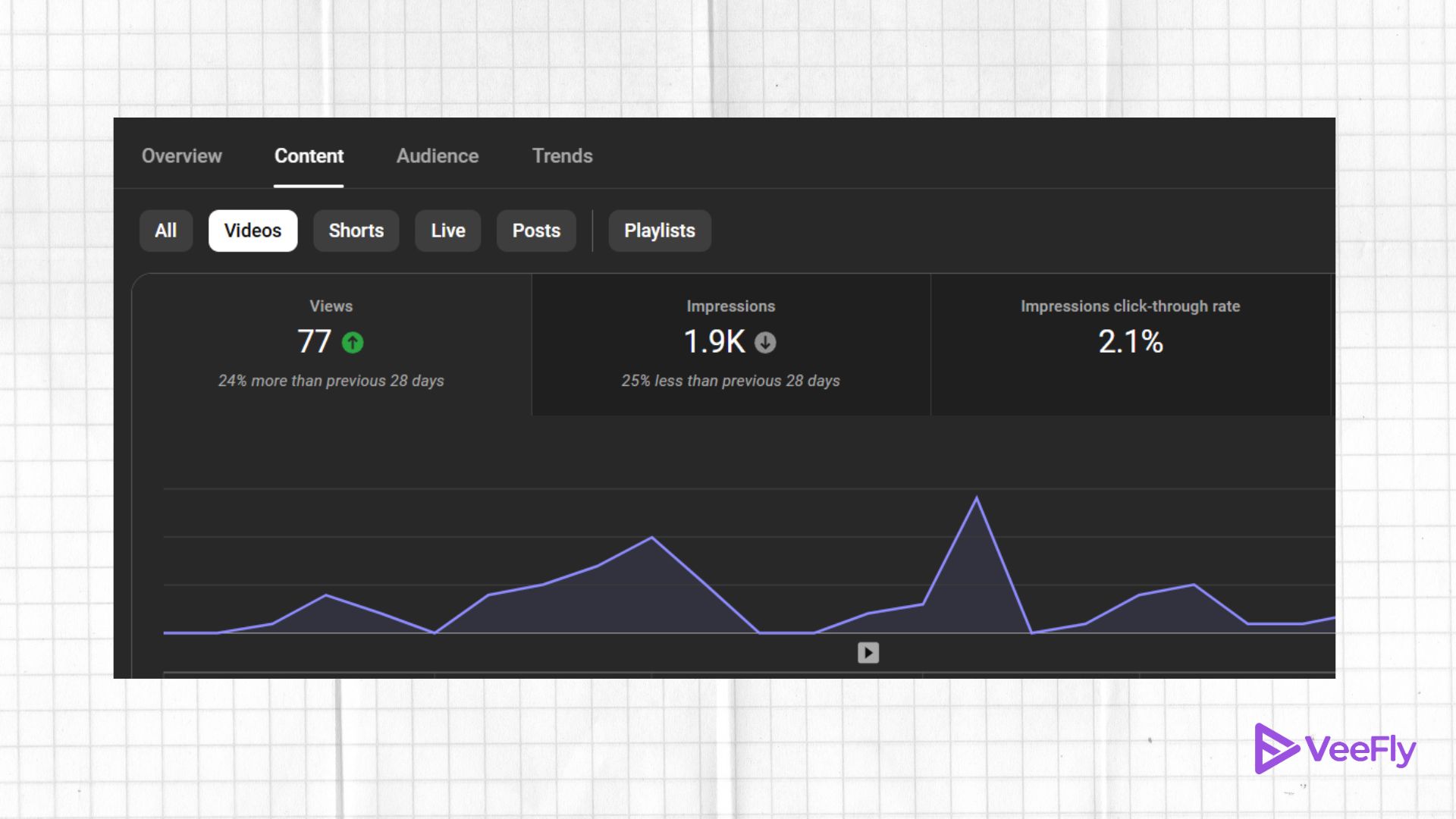Click the play button icon below the chart
The image size is (1456, 819).
pyautogui.click(x=867, y=652)
